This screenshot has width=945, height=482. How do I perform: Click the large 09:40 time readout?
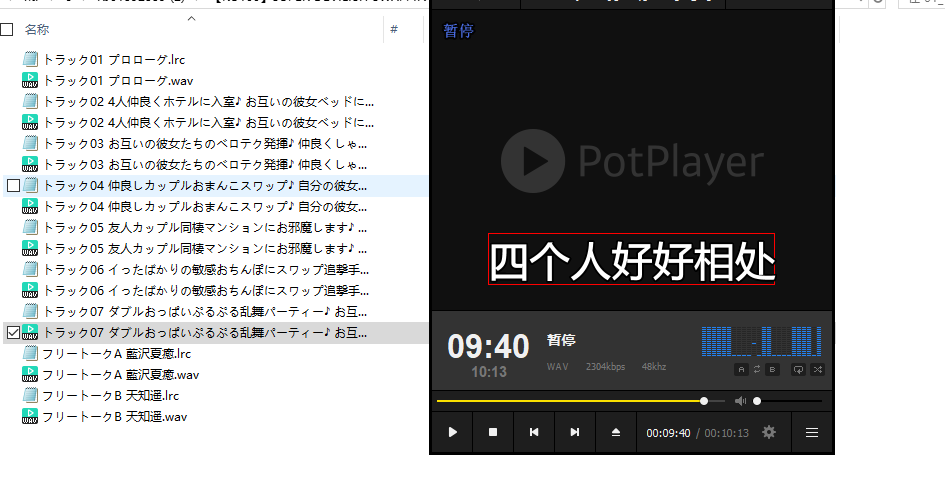[488, 346]
